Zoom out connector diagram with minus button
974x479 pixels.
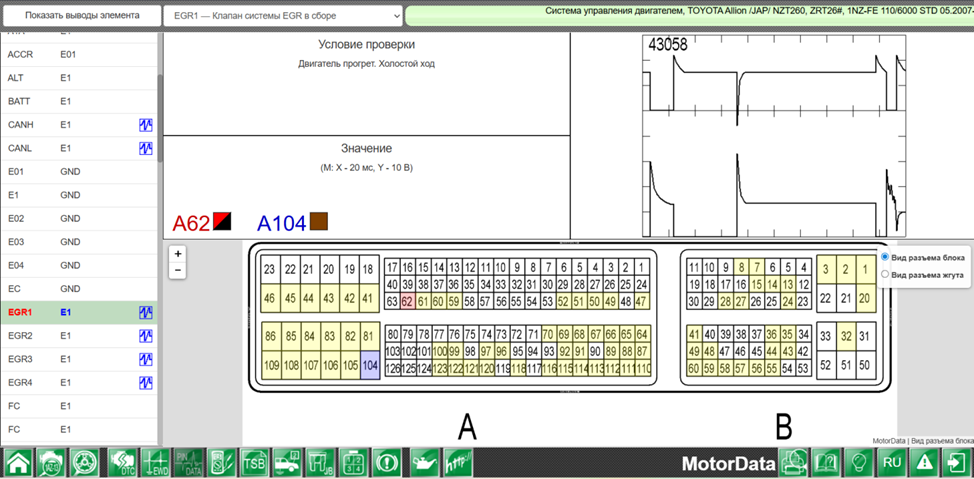(x=178, y=270)
